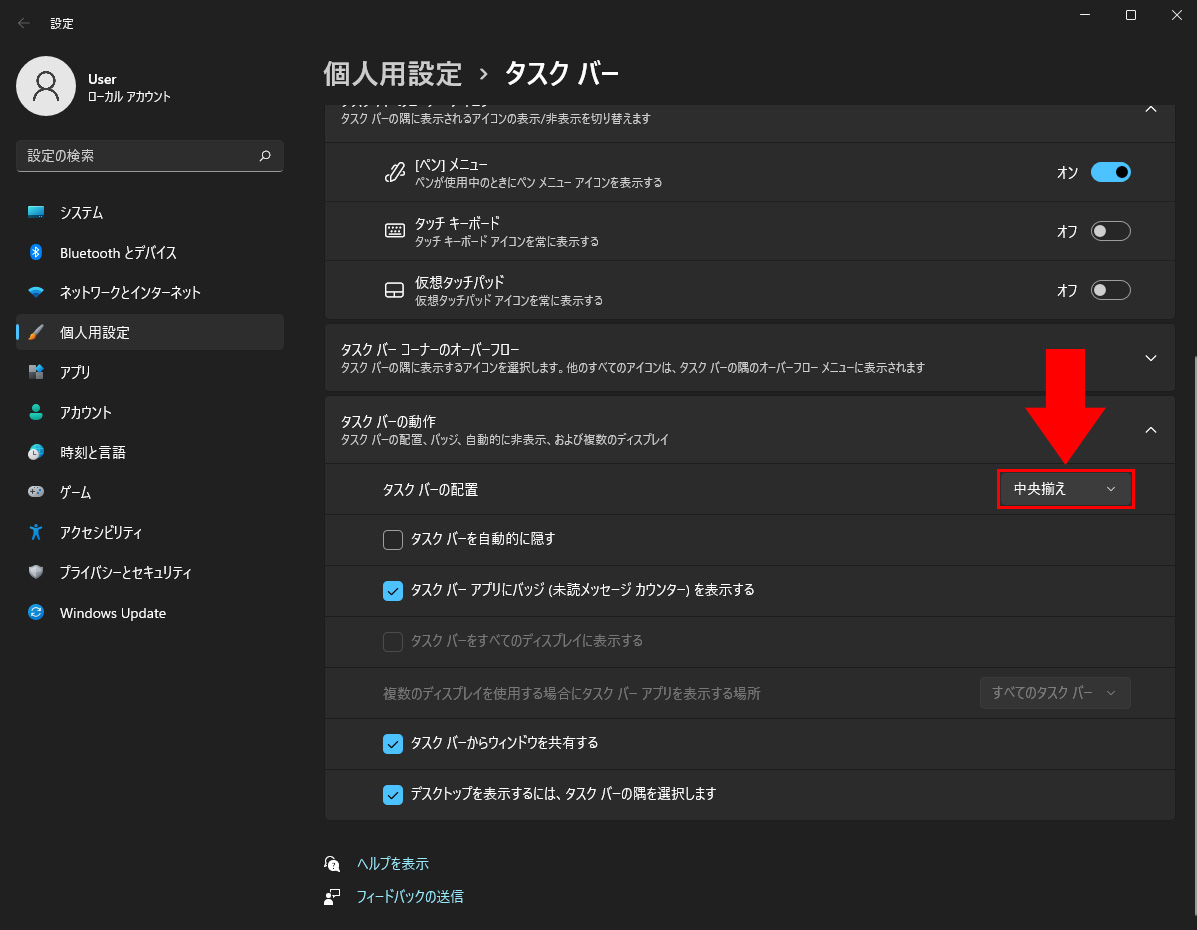Turn on the タッチ キーボード toggle
The width and height of the screenshot is (1197, 930).
point(1110,231)
